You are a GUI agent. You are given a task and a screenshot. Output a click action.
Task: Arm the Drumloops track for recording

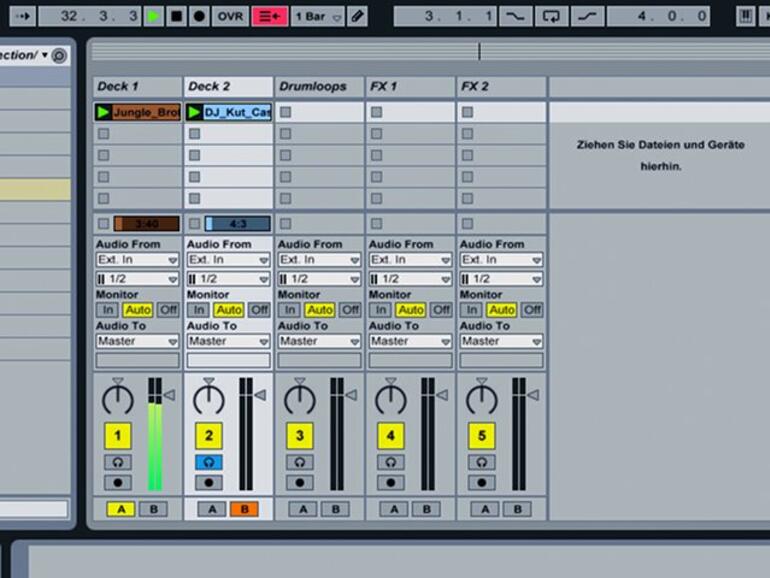[300, 482]
